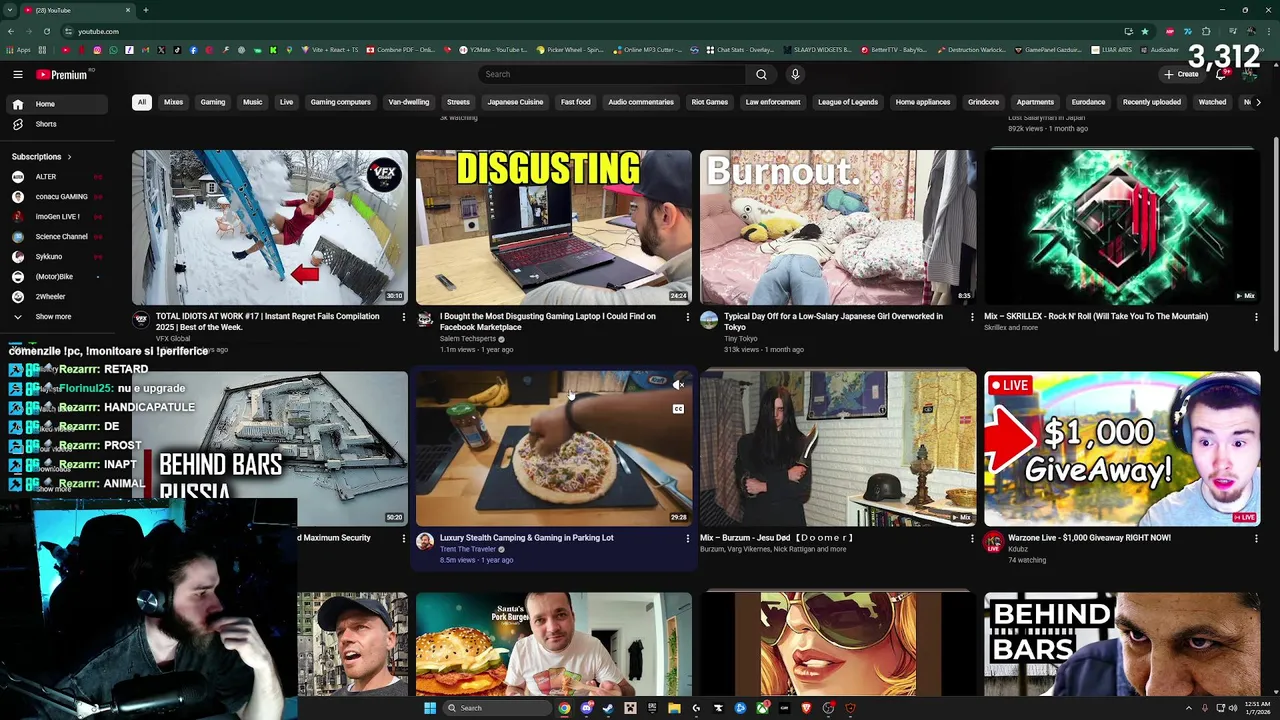Image resolution: width=1280 pixels, height=720 pixels.
Task: Start voice search with the microphone
Action: (x=795, y=74)
